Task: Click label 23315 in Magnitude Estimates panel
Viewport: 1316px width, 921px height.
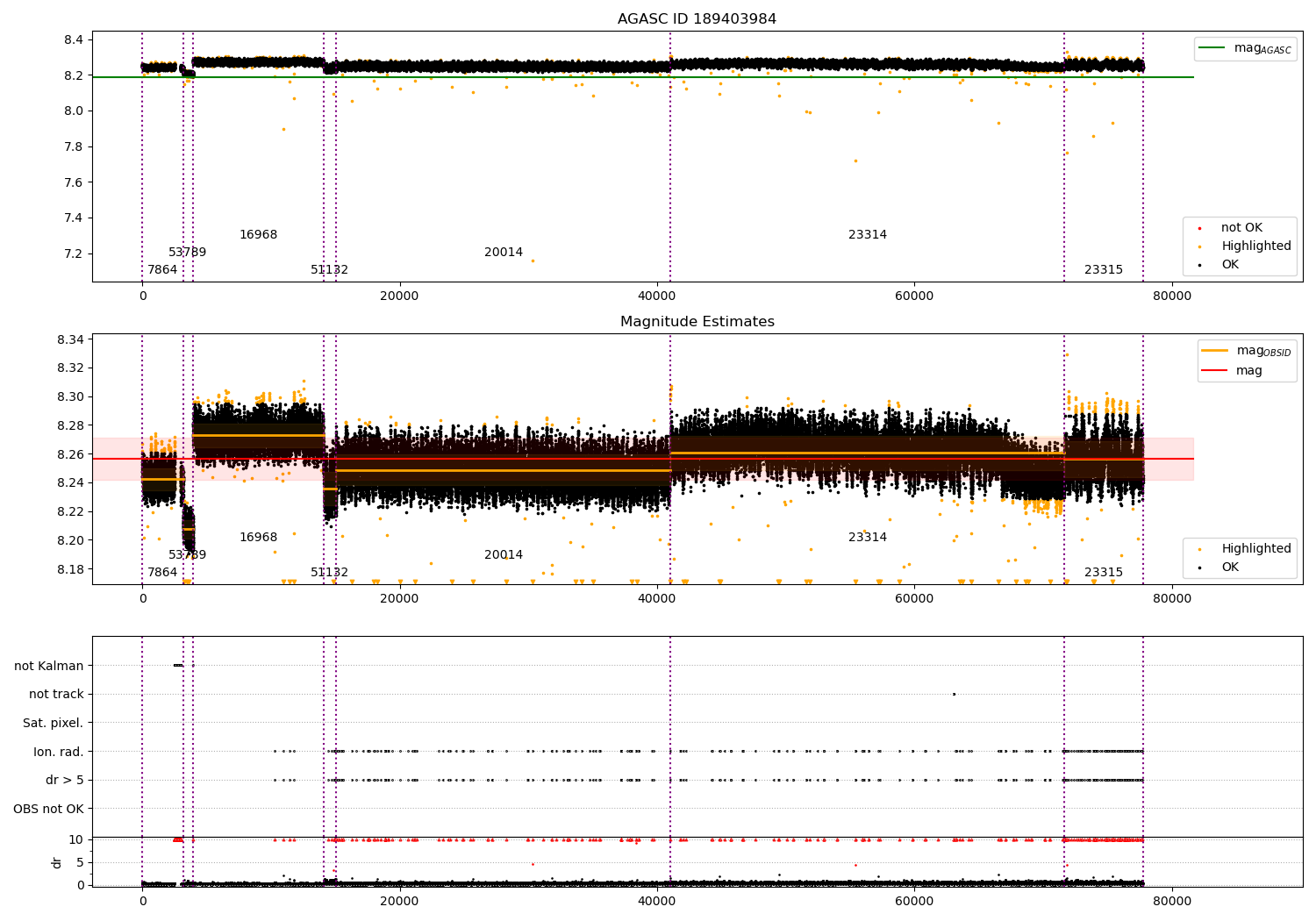Action: coord(1104,573)
